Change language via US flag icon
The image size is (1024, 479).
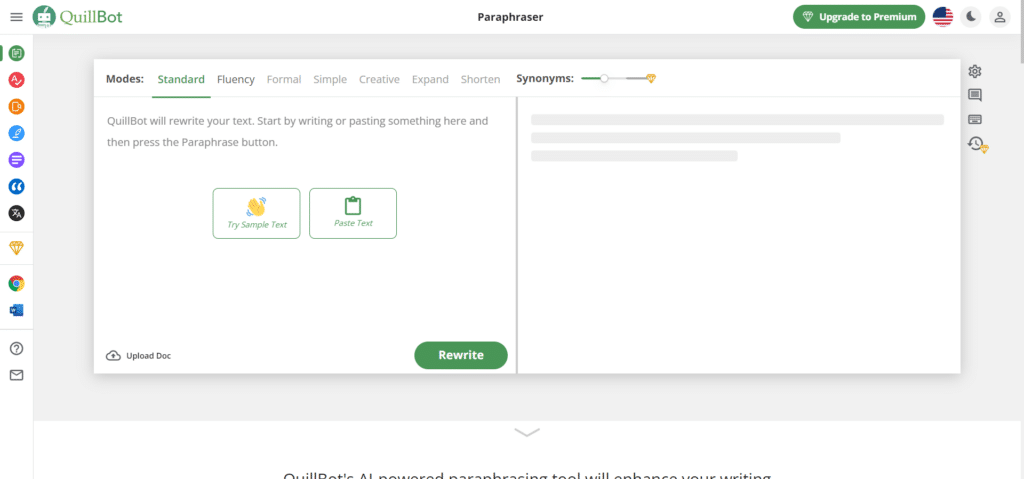(942, 17)
